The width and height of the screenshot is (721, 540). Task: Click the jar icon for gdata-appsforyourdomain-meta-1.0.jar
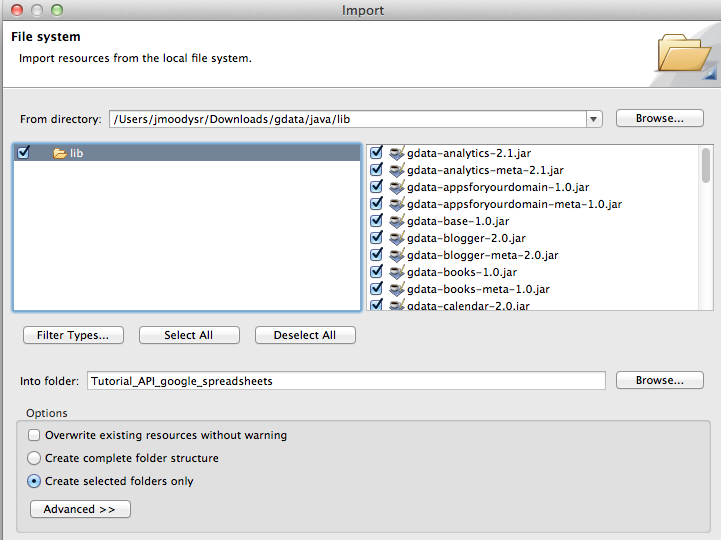tap(397, 204)
